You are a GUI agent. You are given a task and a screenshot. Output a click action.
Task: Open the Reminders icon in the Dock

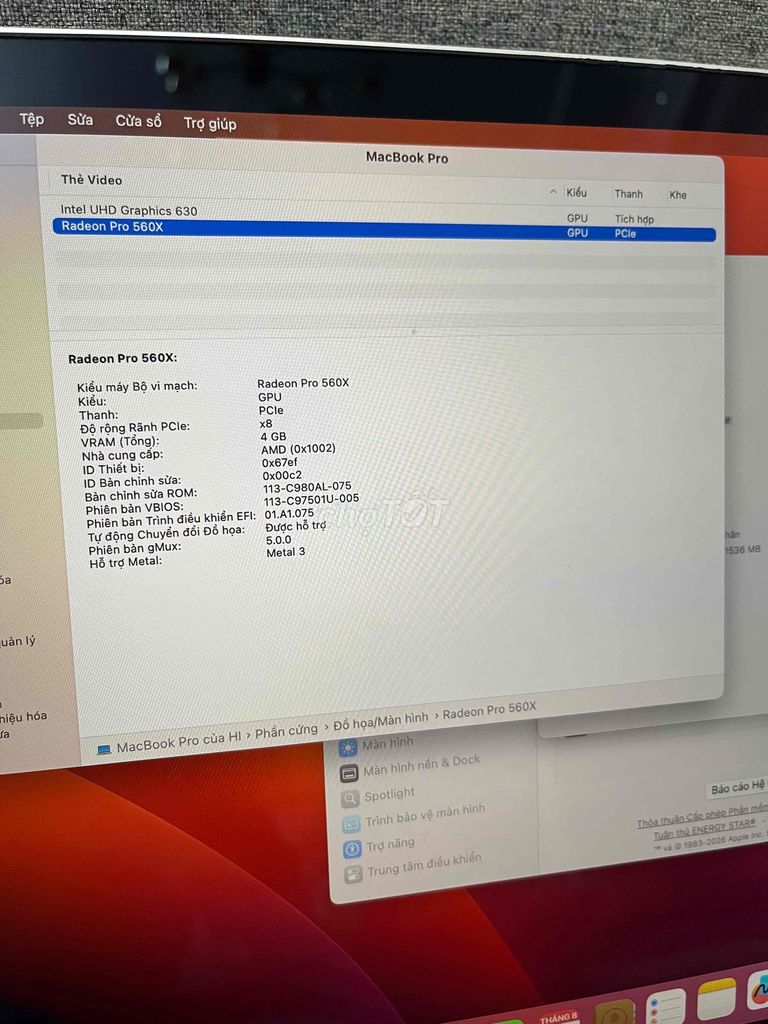coord(665,1006)
